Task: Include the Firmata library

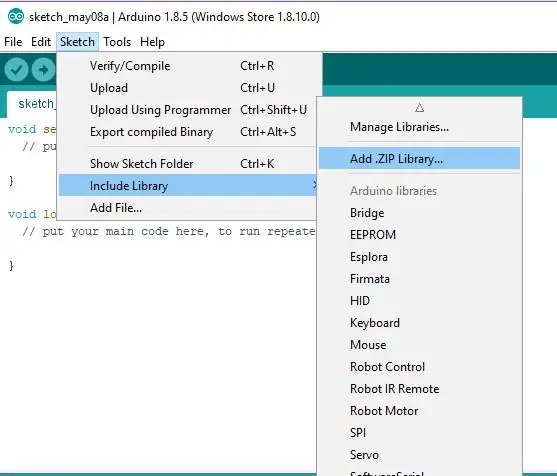Action: pos(420,279)
